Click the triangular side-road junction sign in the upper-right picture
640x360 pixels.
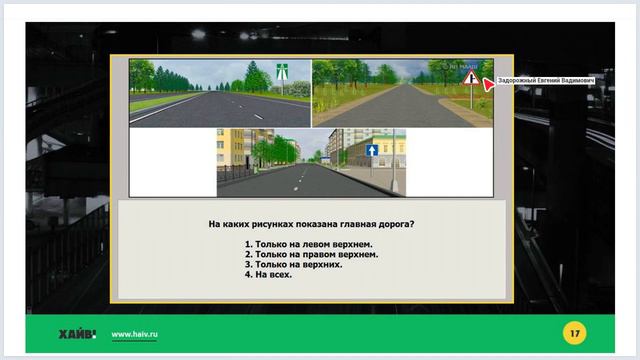471,78
